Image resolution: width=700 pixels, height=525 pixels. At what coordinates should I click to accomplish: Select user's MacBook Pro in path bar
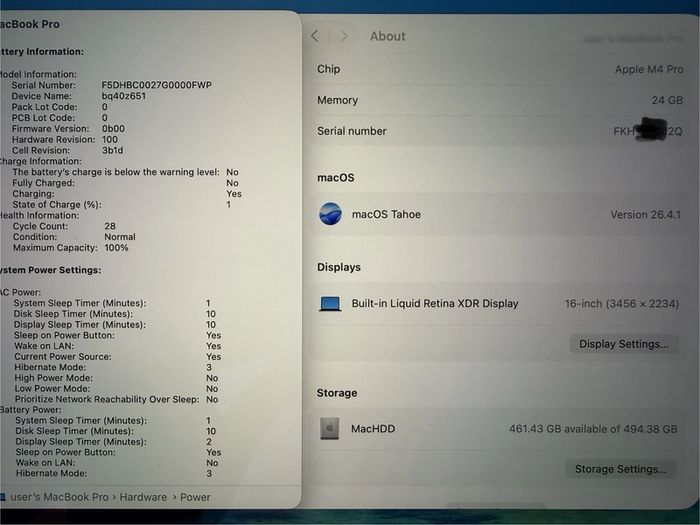[x=59, y=497]
